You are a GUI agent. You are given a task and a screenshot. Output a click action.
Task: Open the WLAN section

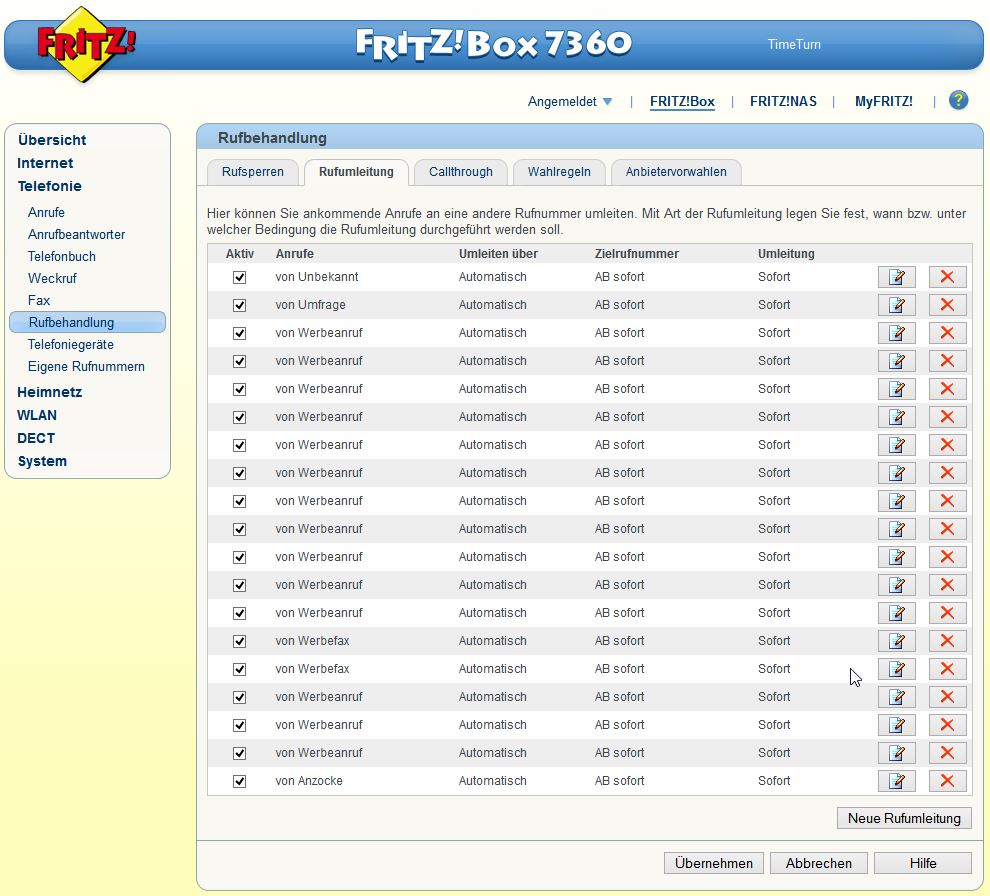(37, 415)
